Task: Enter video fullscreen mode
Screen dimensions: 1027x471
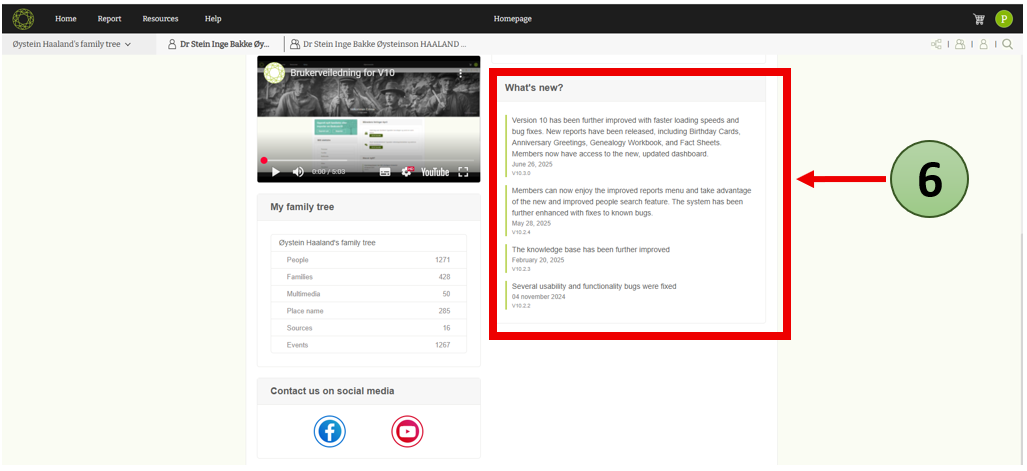Action: point(463,172)
